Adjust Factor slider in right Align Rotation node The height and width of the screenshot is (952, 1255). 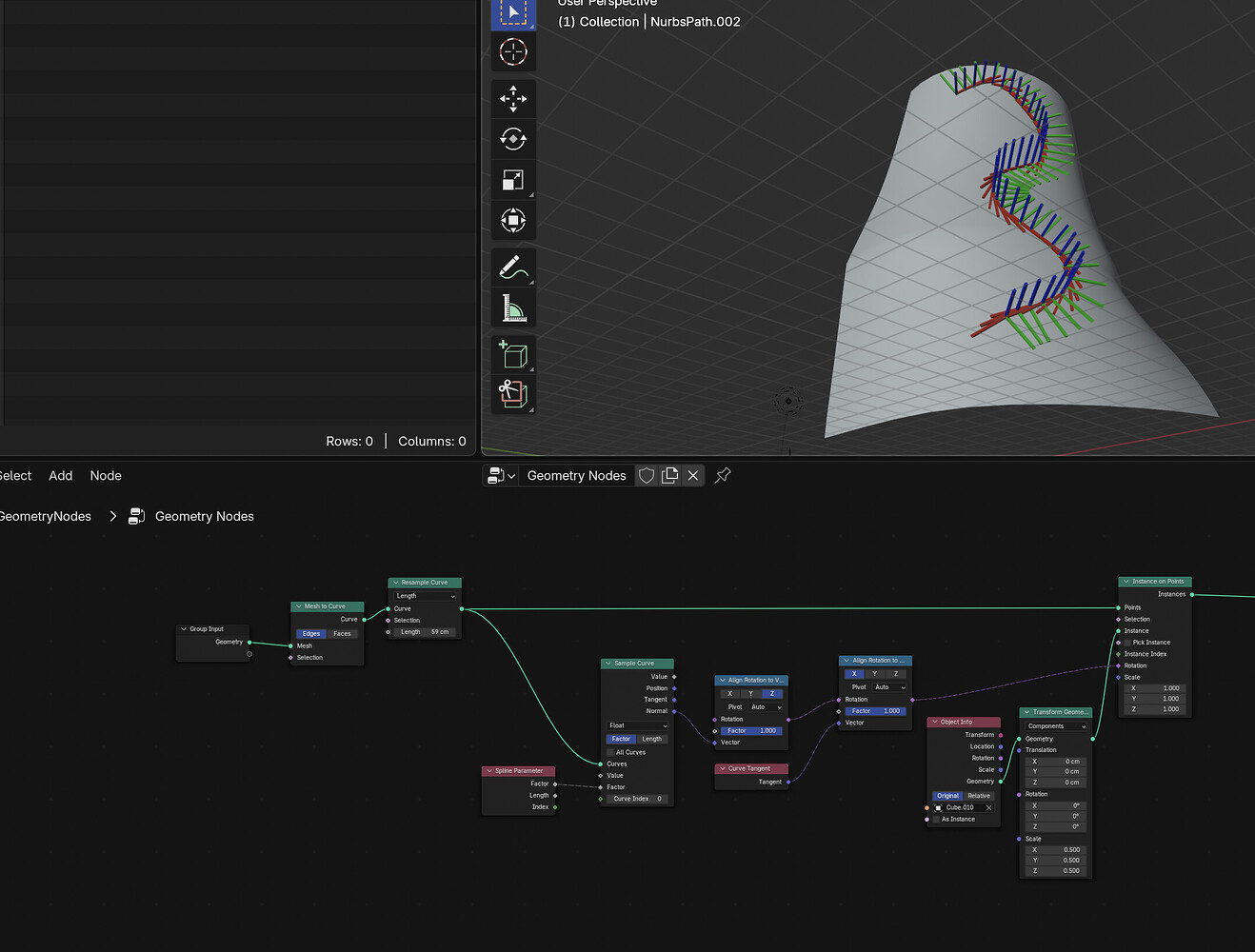point(876,711)
